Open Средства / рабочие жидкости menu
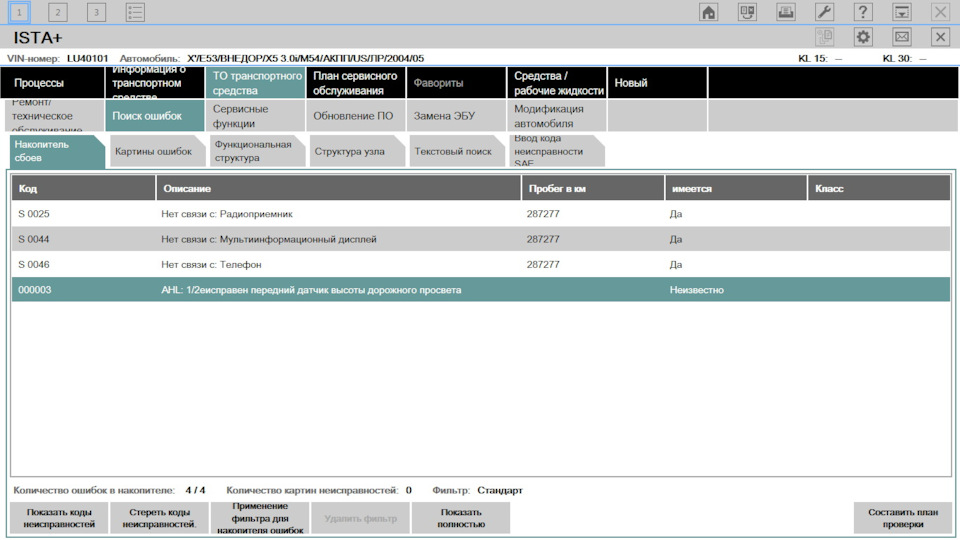The width and height of the screenshot is (960, 540). (x=557, y=83)
